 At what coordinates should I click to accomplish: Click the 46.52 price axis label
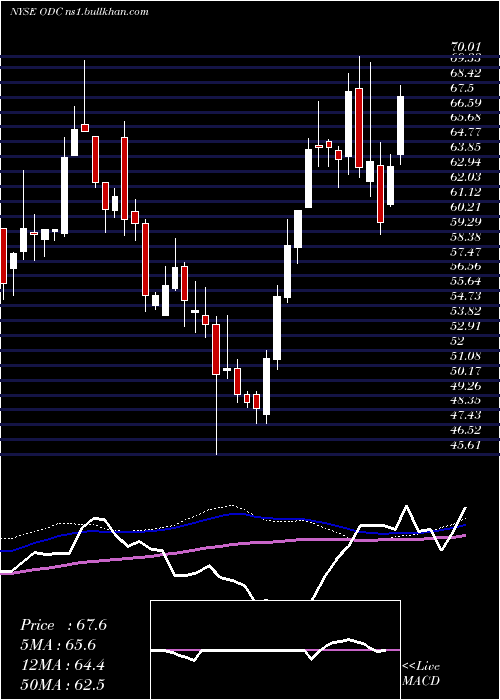pos(467,431)
